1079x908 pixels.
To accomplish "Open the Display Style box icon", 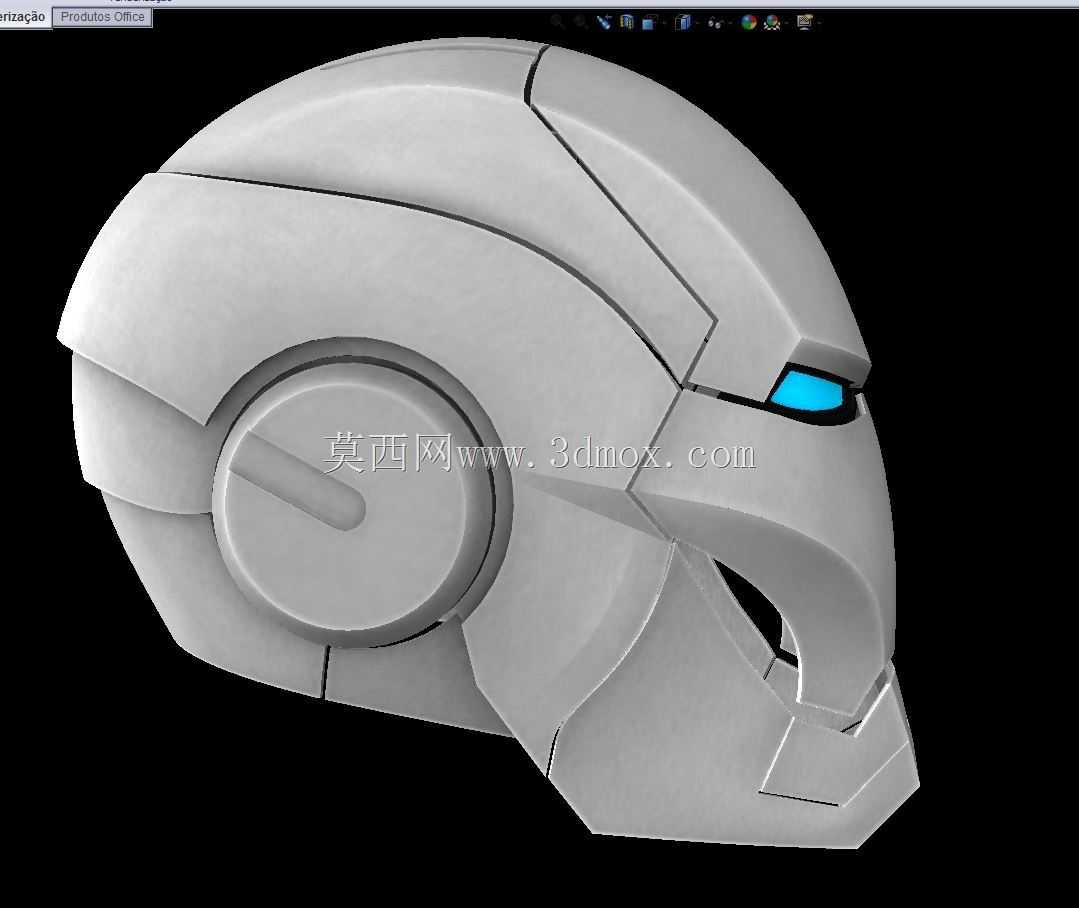I will pyautogui.click(x=683, y=22).
